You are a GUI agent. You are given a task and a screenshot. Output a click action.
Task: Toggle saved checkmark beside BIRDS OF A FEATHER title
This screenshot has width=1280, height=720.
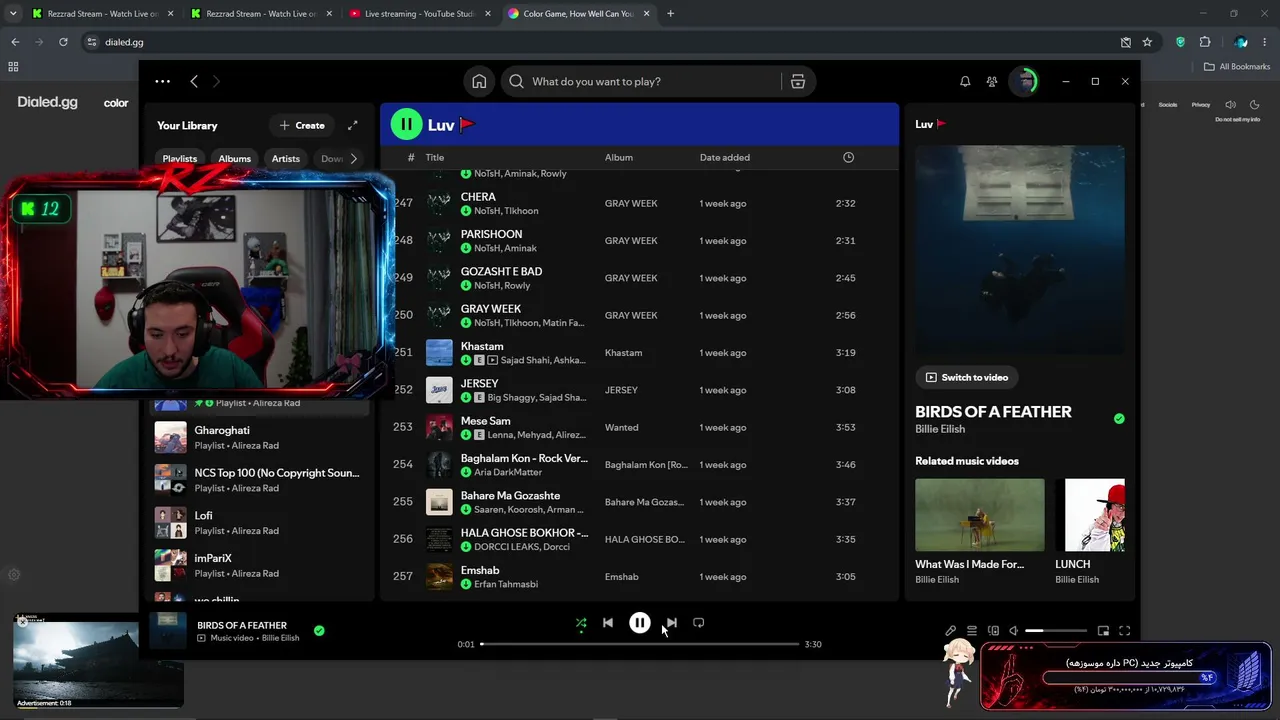coord(1119,419)
